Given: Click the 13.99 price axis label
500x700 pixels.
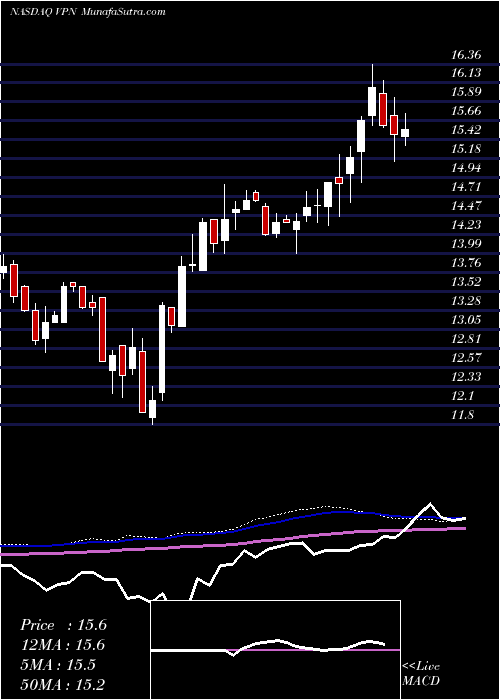Looking at the screenshot, I should point(466,244).
